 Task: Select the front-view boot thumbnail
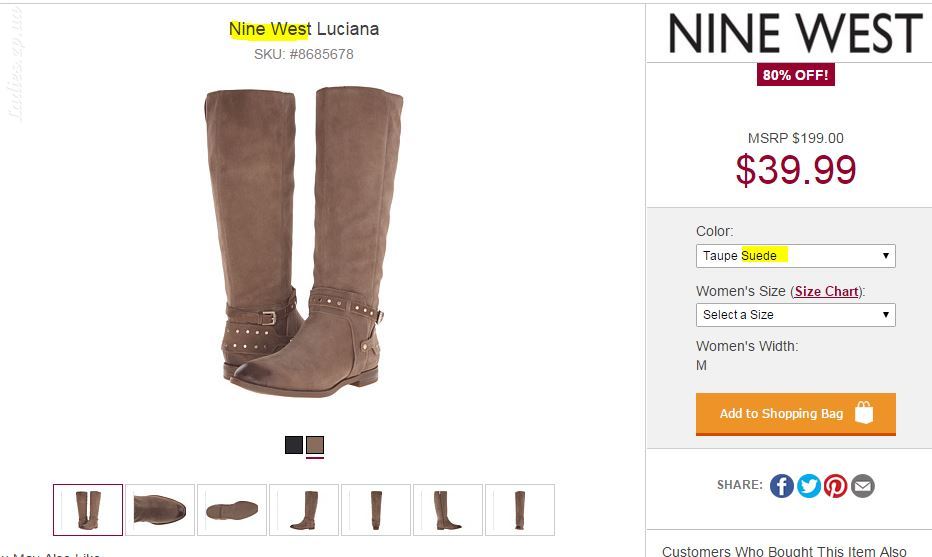[x=376, y=510]
